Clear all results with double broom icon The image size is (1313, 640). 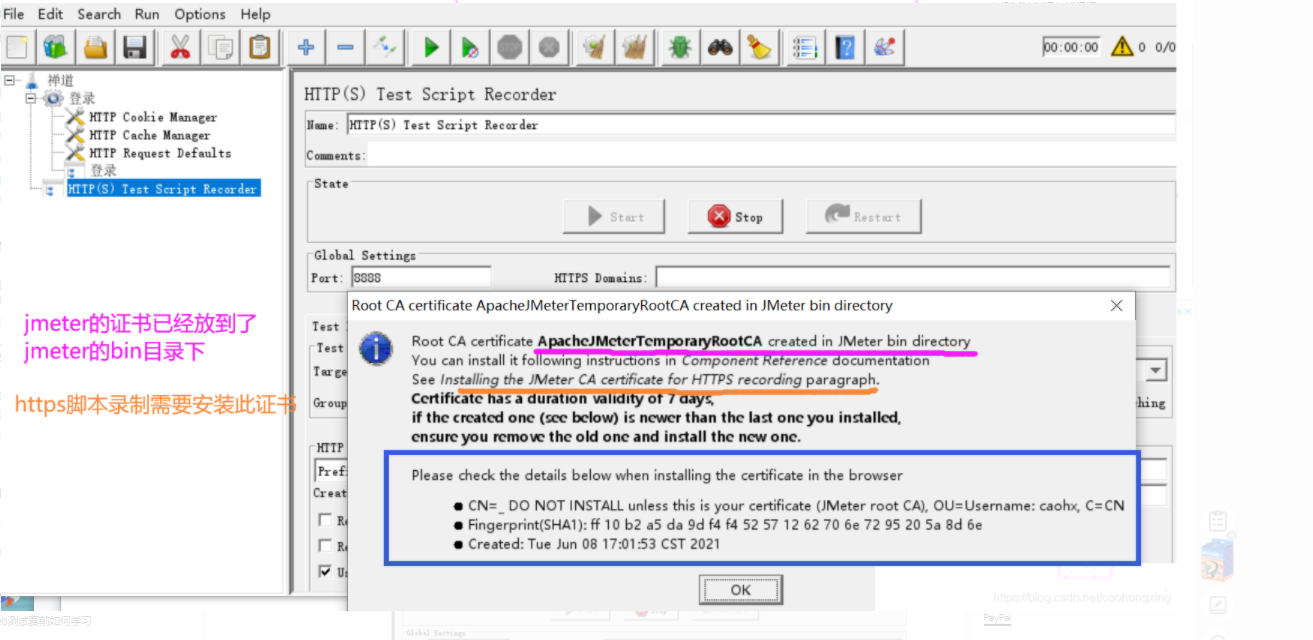[x=634, y=47]
